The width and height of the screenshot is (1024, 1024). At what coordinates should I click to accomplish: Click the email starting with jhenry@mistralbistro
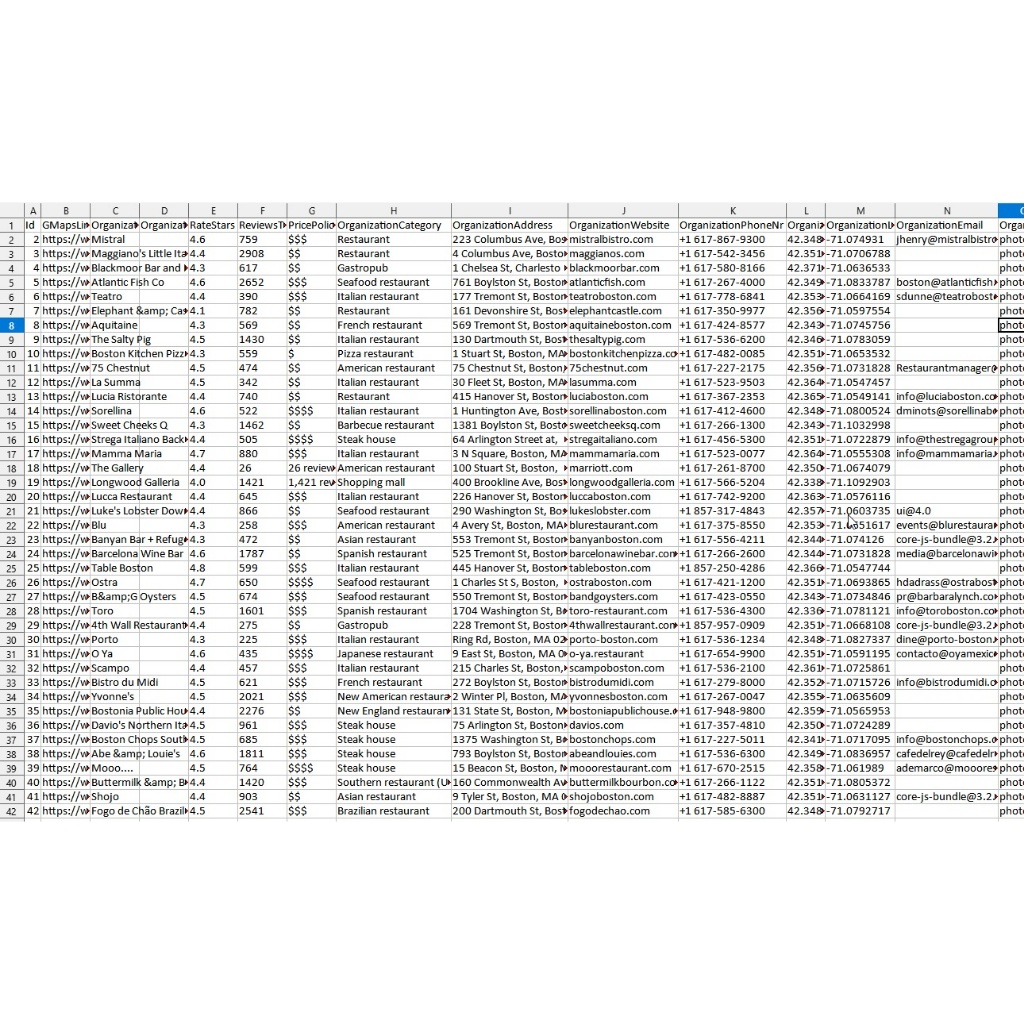pyautogui.click(x=946, y=240)
